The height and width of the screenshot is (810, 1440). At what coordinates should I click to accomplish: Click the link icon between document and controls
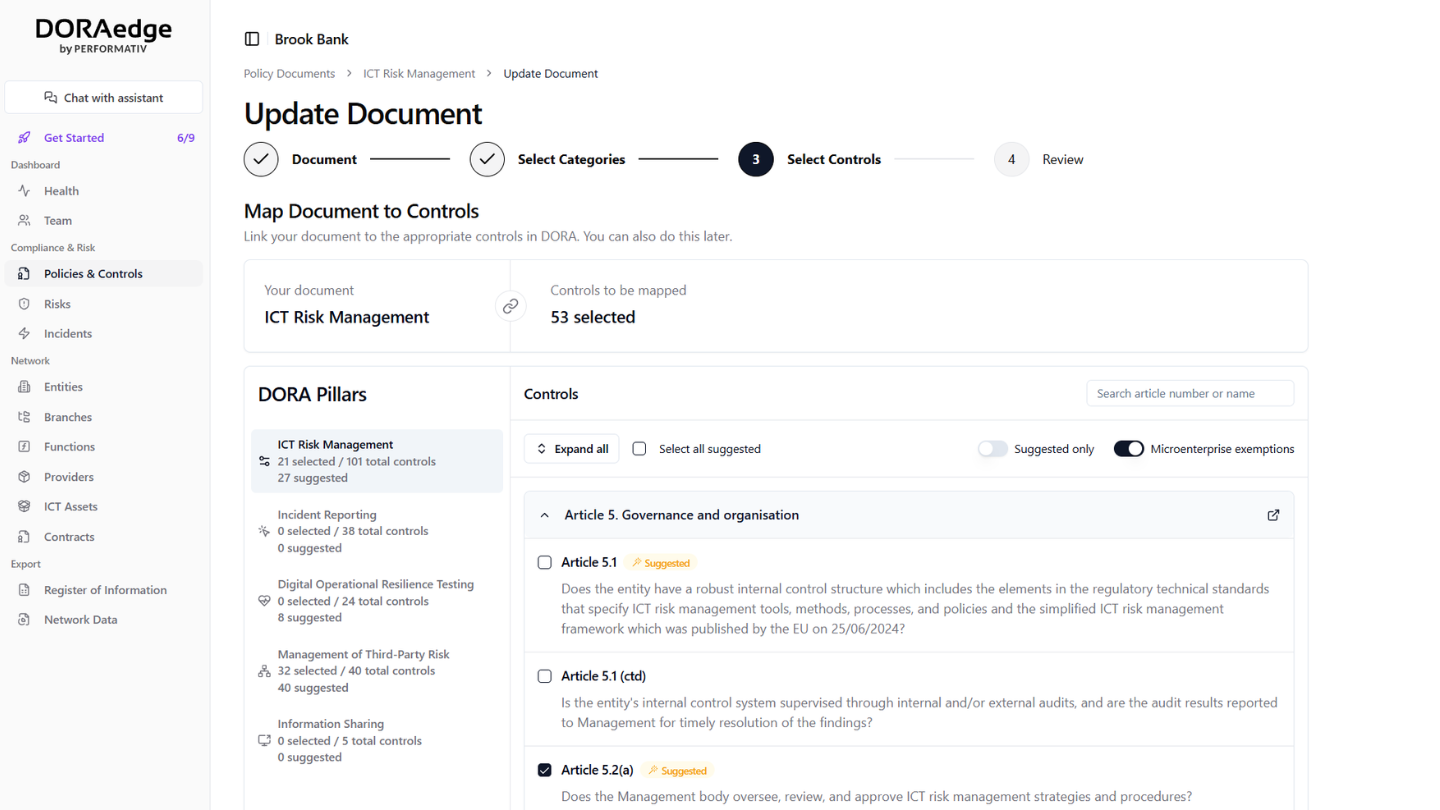click(511, 306)
